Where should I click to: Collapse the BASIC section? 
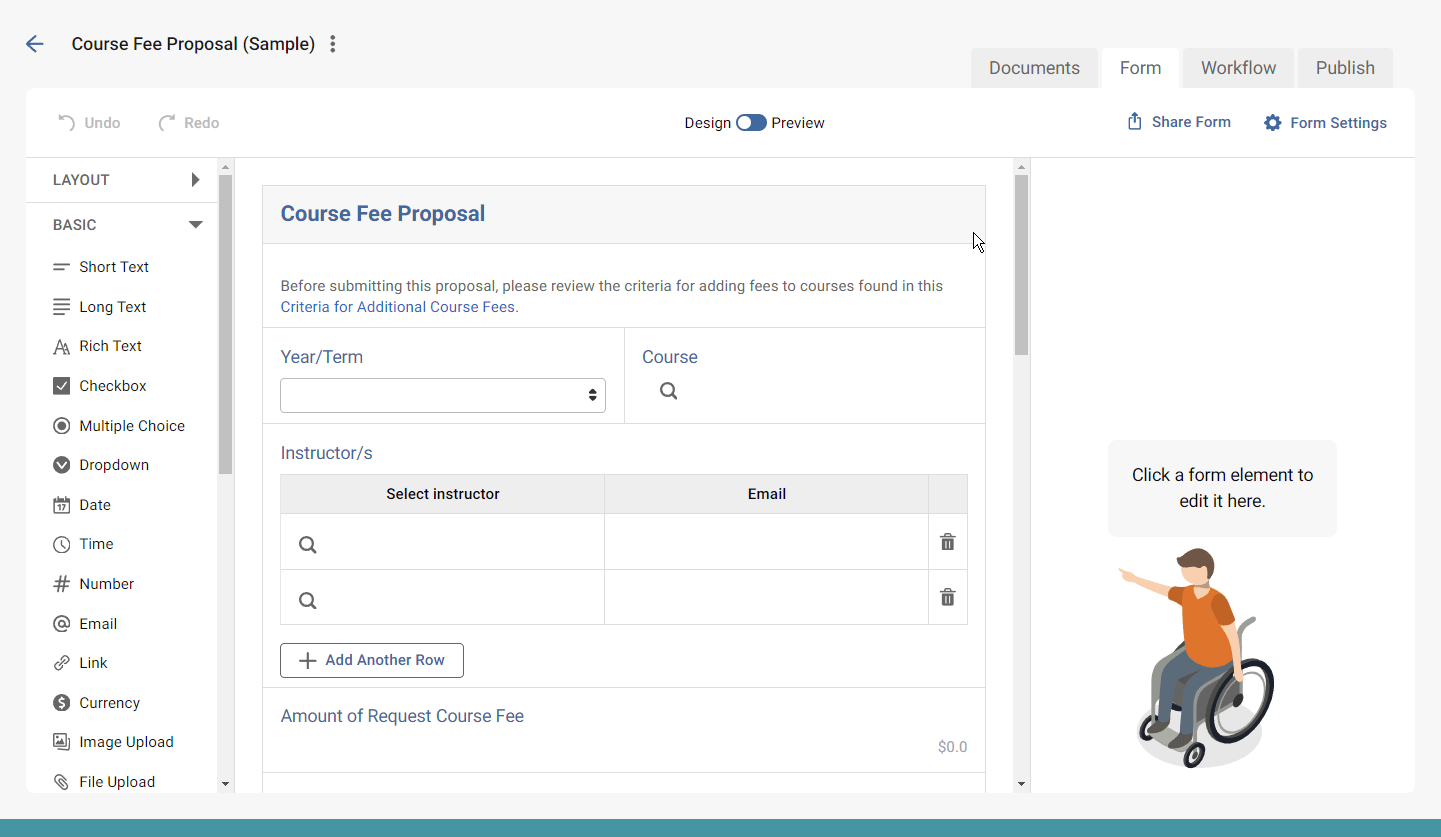[196, 224]
